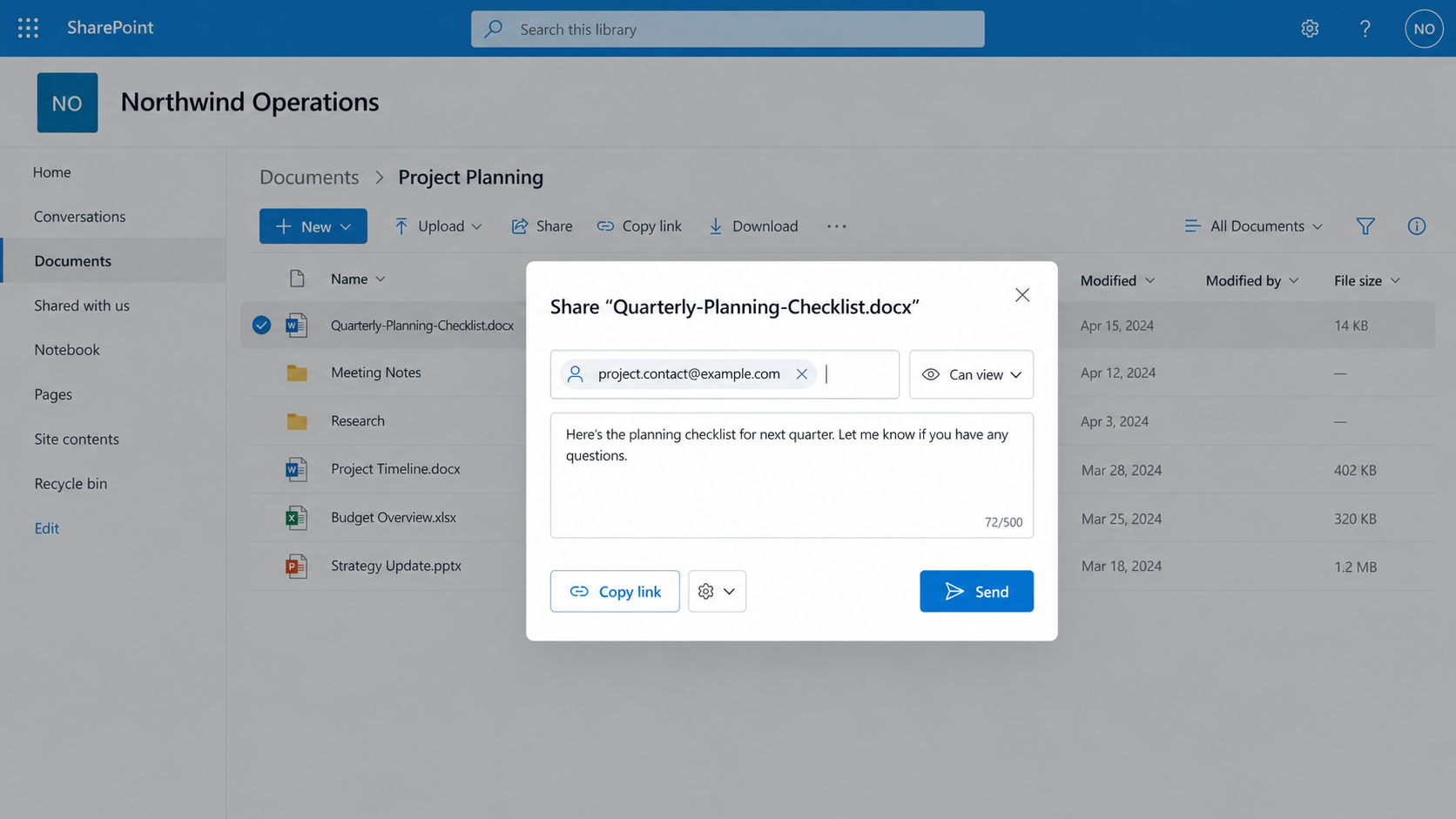The image size is (1456, 819).
Task: Click the SharePoint header label
Action: pos(111,28)
